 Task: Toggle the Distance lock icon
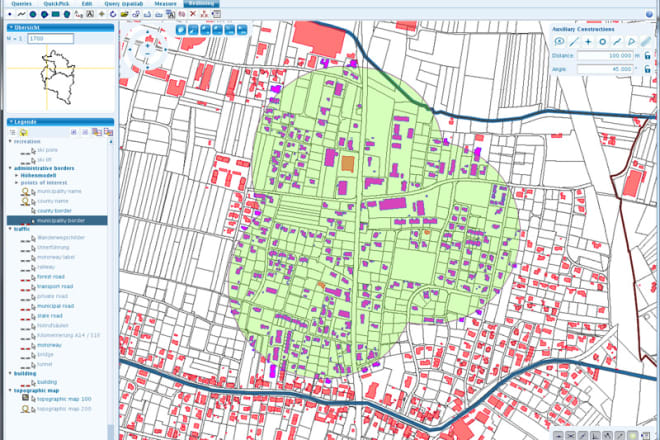(648, 56)
